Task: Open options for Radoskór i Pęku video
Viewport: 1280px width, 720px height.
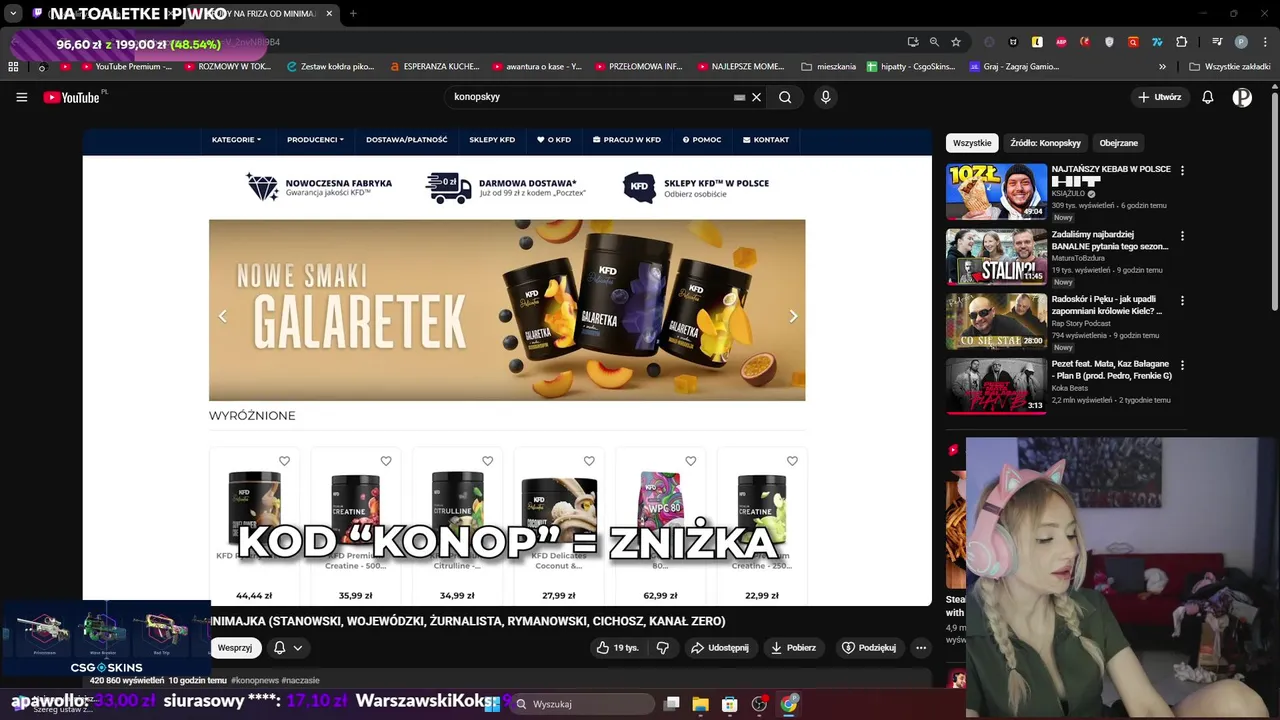Action: coord(1182,301)
